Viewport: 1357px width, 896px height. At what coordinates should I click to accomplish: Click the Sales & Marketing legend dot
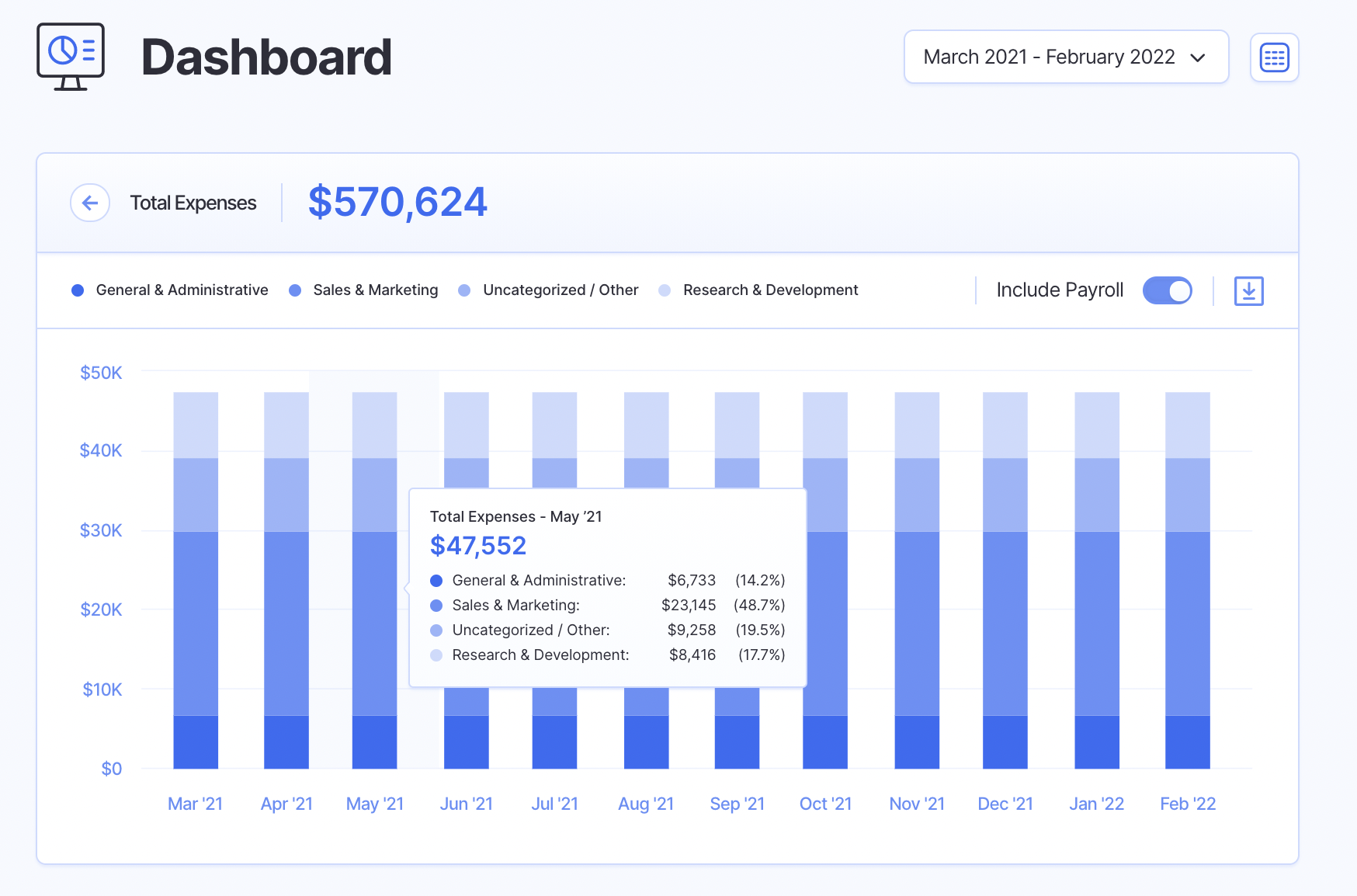pyautogui.click(x=294, y=290)
